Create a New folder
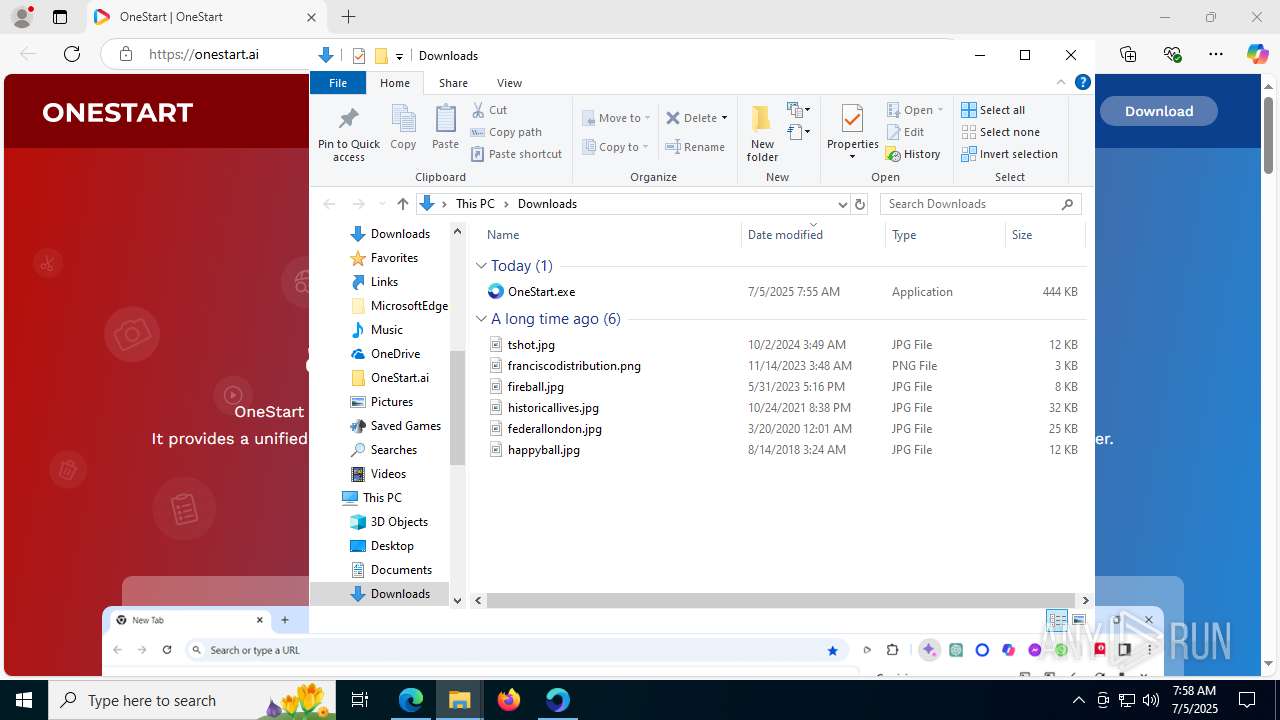The image size is (1280, 720). click(x=762, y=132)
